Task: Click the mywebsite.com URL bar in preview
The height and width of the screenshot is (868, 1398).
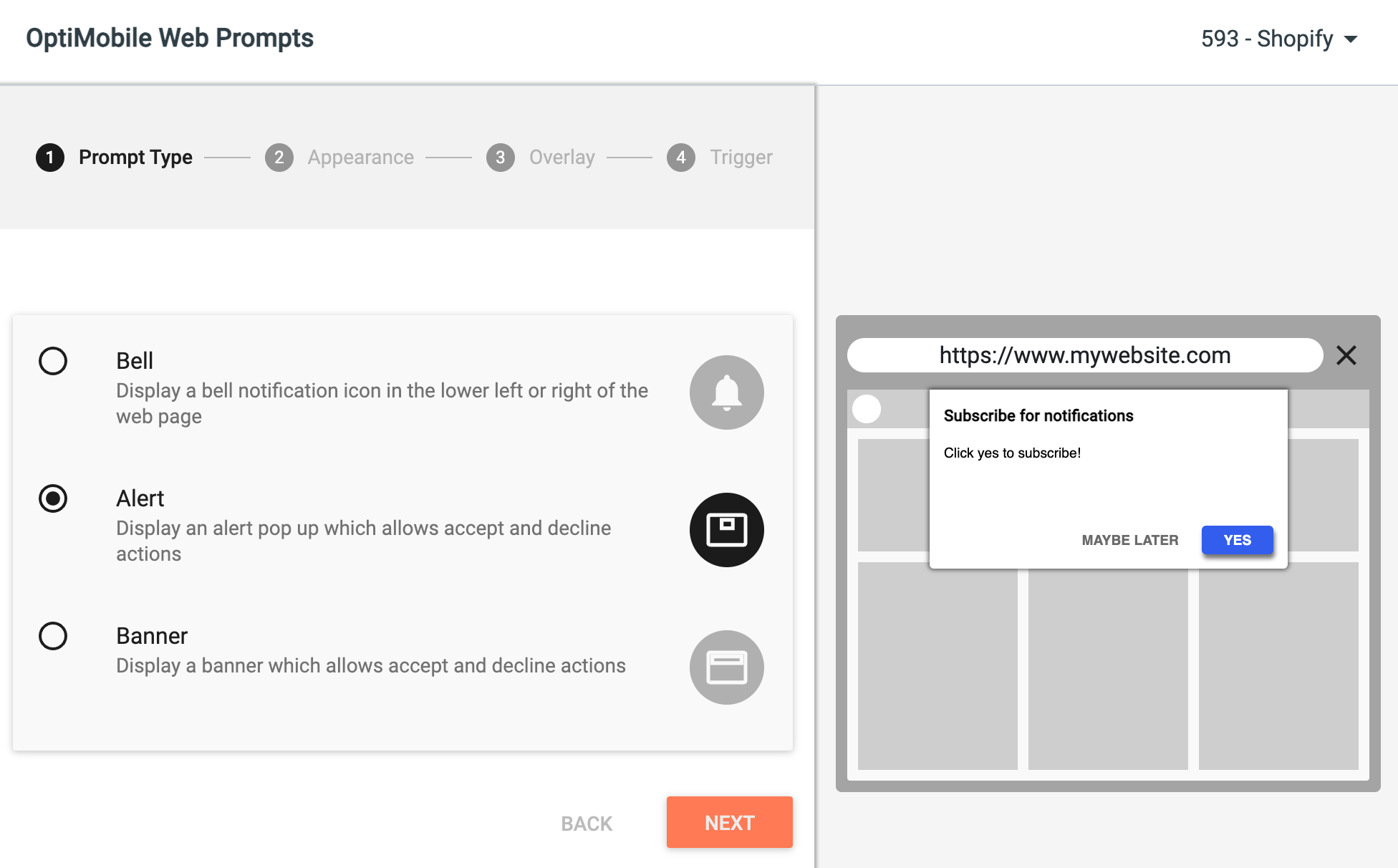Action: [1085, 355]
